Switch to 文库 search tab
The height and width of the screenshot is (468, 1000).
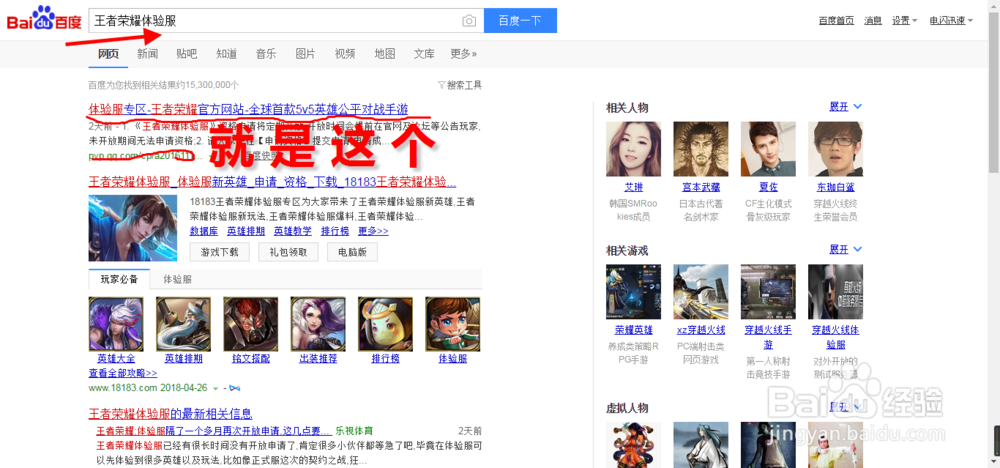pyautogui.click(x=424, y=54)
